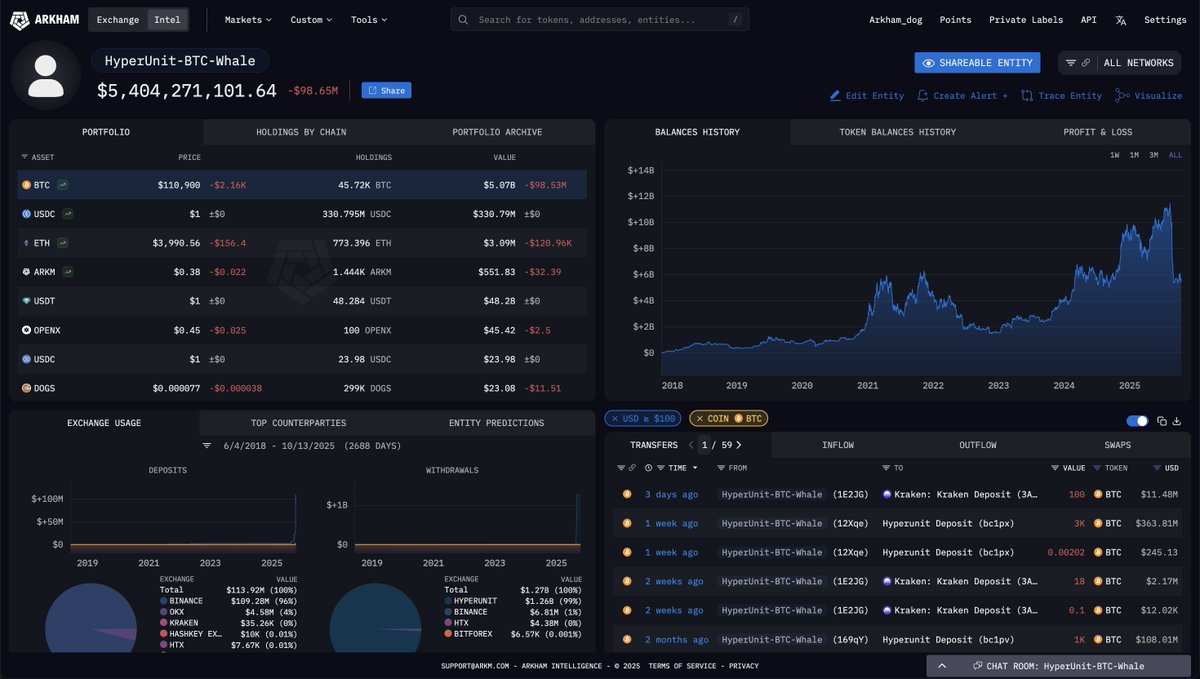
Task: Open the language translation icon
Action: (1121, 20)
